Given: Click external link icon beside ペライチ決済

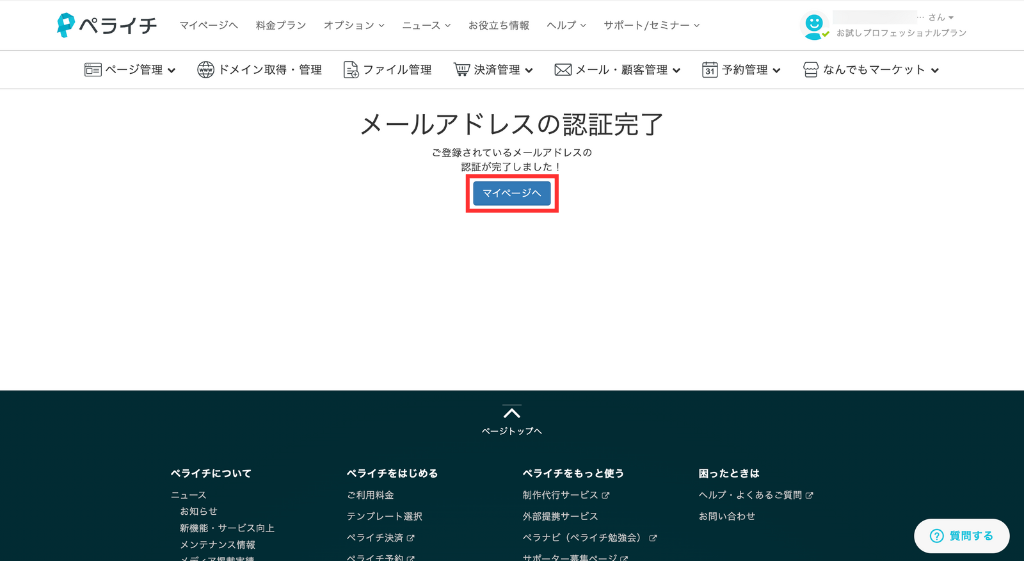Looking at the screenshot, I should pos(411,538).
